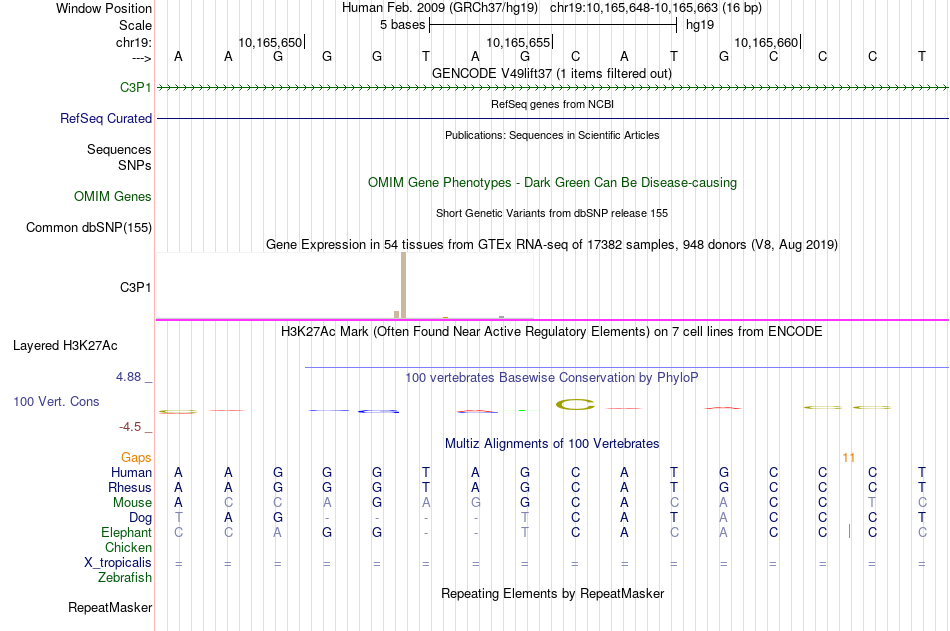Click the chr19: base position label
This screenshot has height=631, width=950.
point(134,42)
